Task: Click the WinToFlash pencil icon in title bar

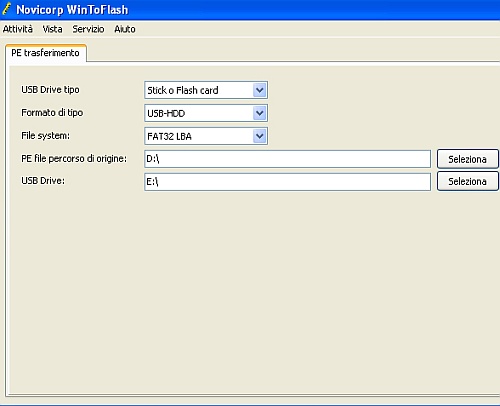Action: (x=7, y=9)
